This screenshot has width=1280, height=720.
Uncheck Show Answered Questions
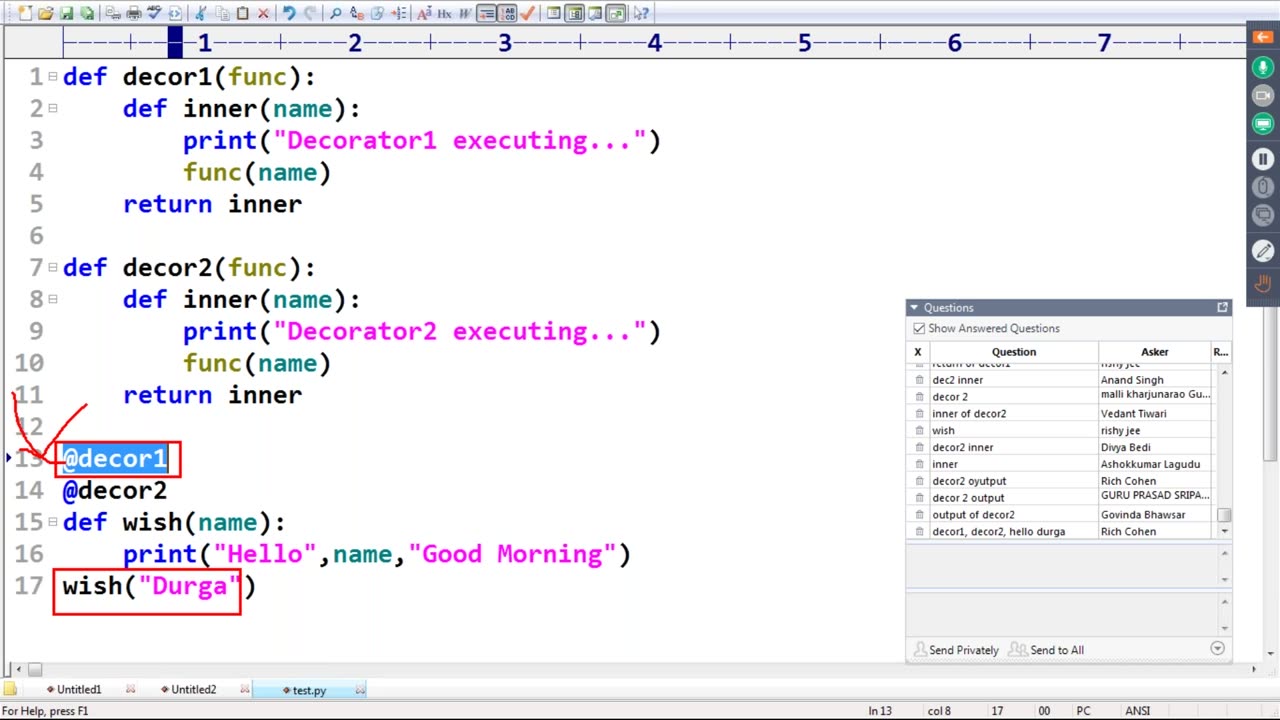pos(919,328)
